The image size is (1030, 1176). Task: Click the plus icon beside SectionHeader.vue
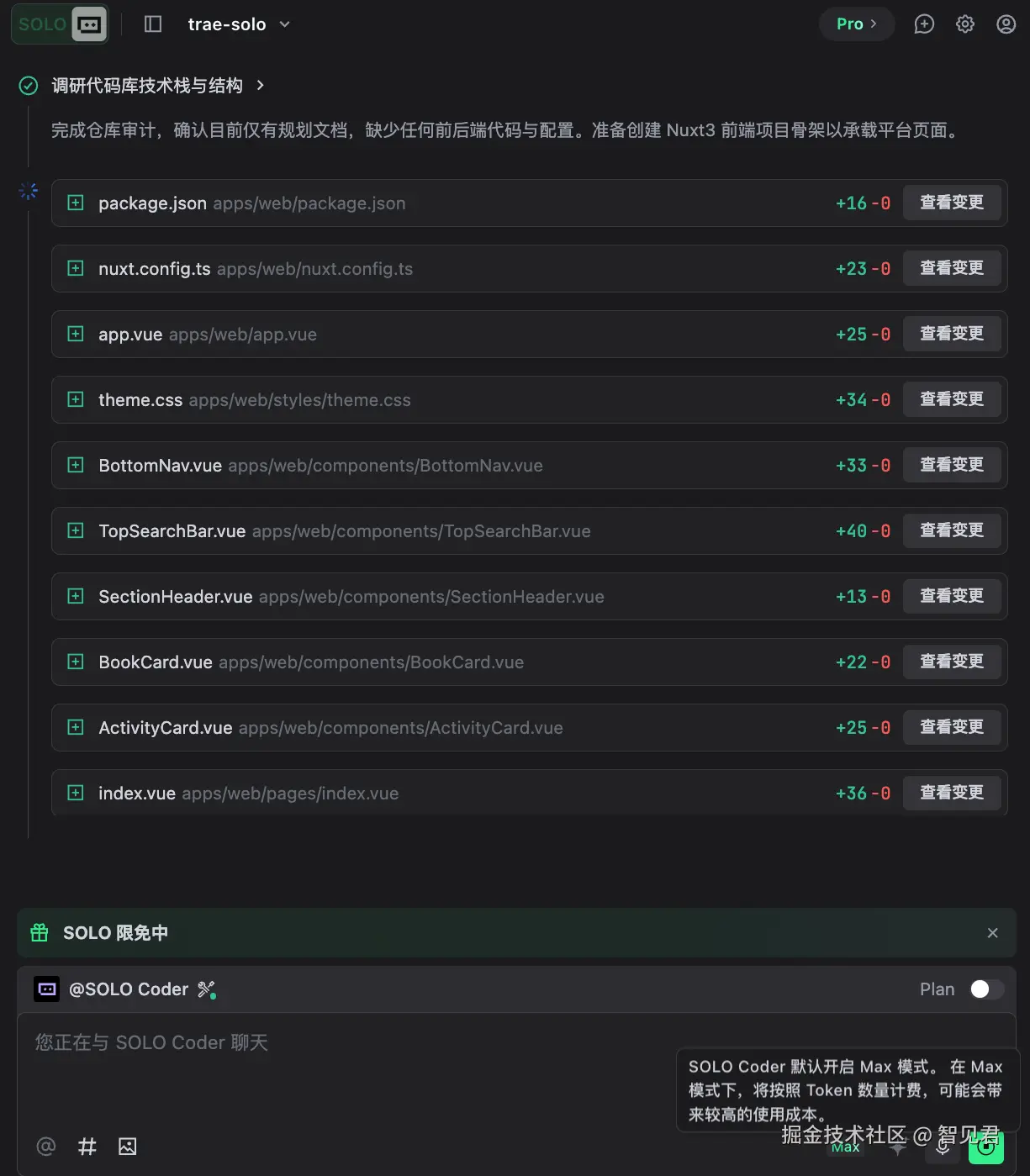[76, 596]
